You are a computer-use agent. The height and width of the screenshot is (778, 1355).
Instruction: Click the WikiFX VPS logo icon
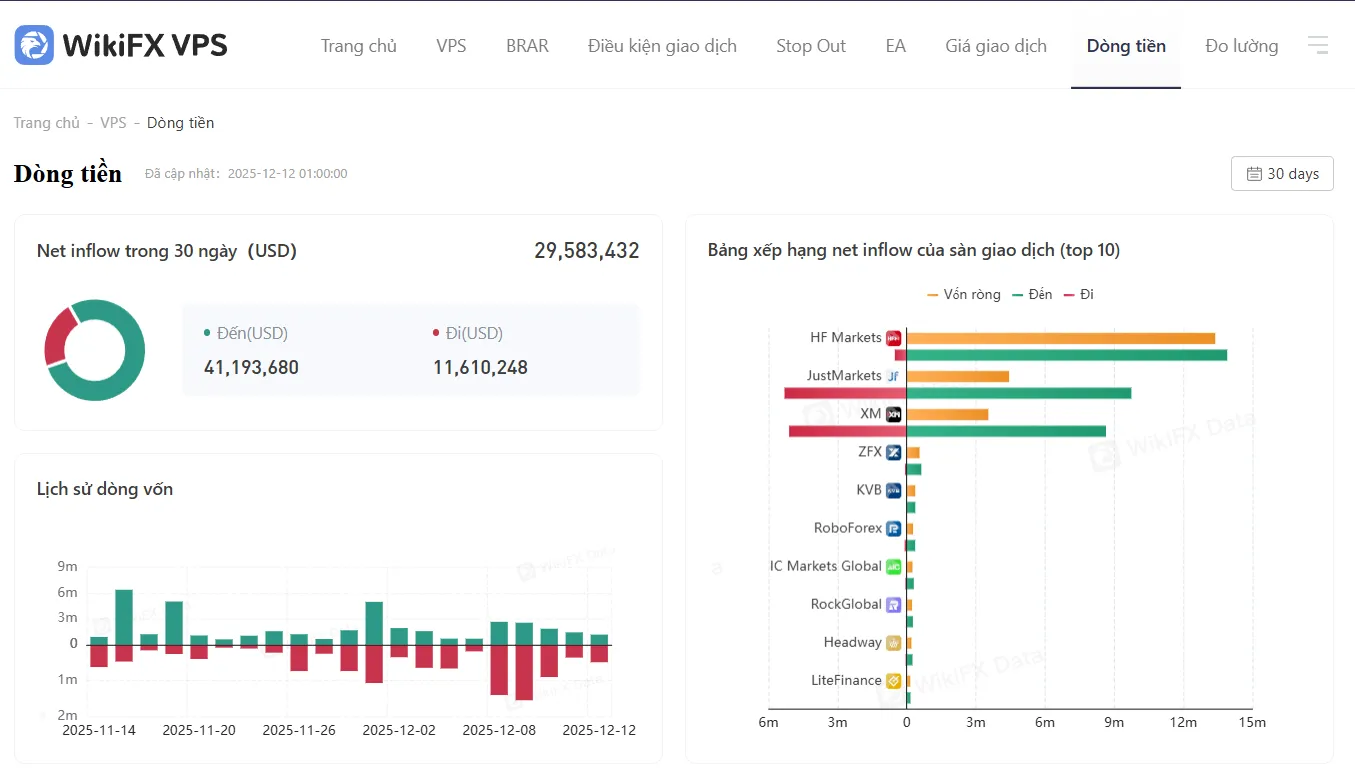34,45
